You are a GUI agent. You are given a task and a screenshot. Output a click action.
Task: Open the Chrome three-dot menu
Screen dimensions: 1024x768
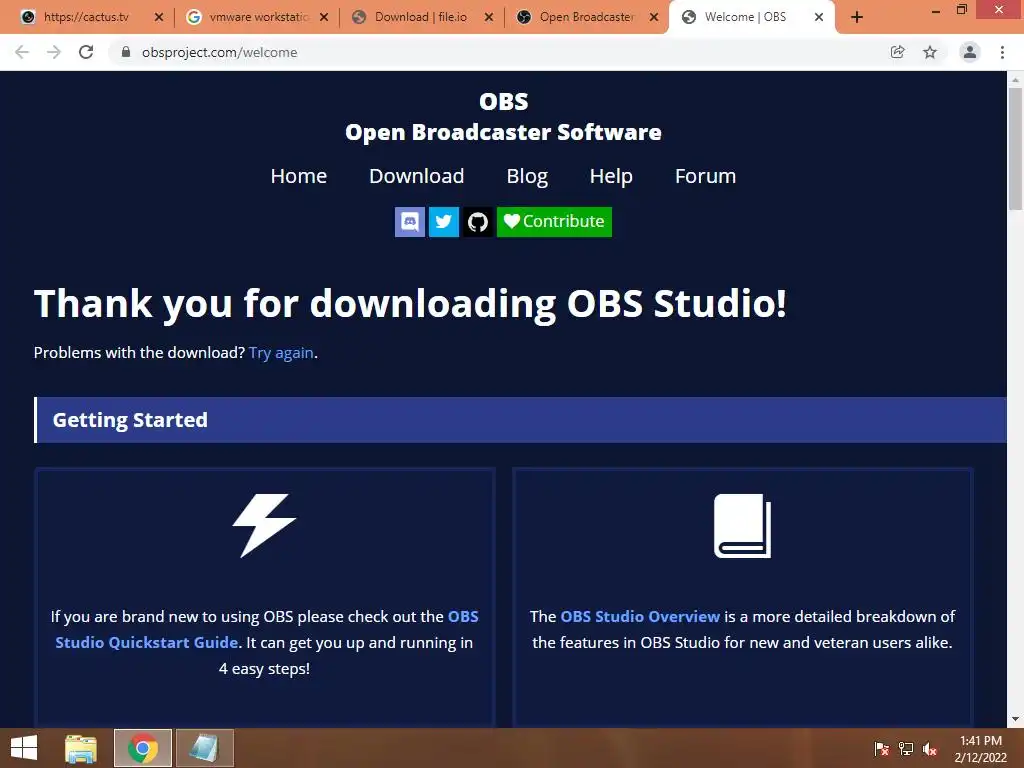tap(1002, 52)
